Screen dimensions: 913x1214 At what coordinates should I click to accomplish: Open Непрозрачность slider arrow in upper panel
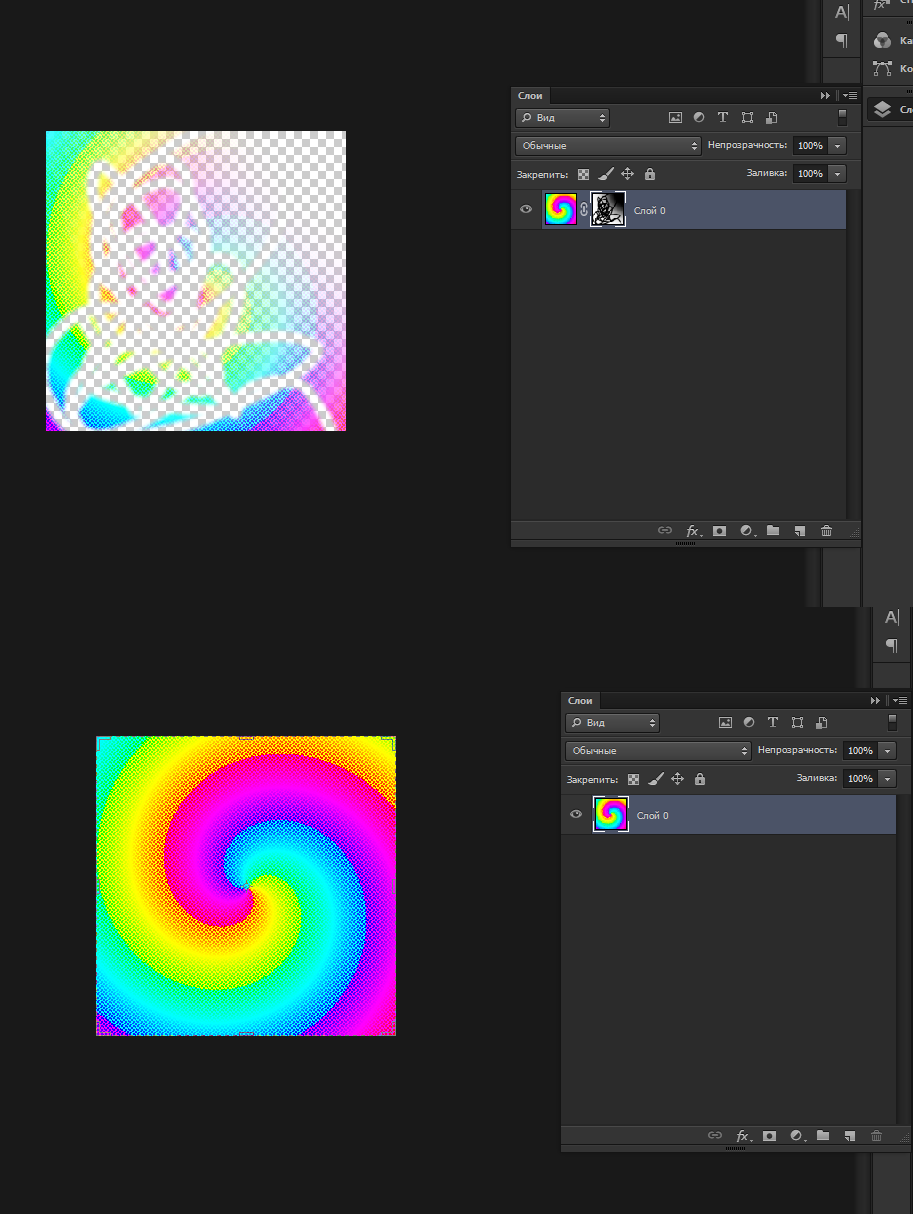click(837, 146)
